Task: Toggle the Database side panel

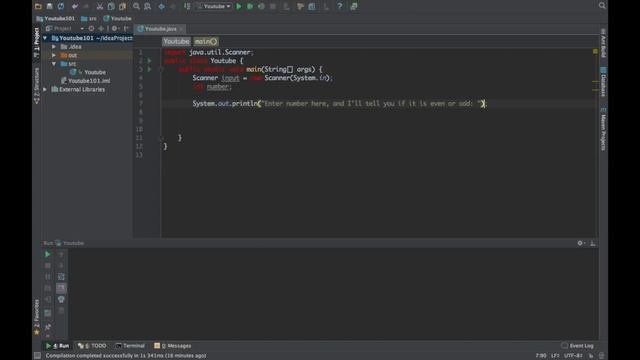Action: coord(603,82)
